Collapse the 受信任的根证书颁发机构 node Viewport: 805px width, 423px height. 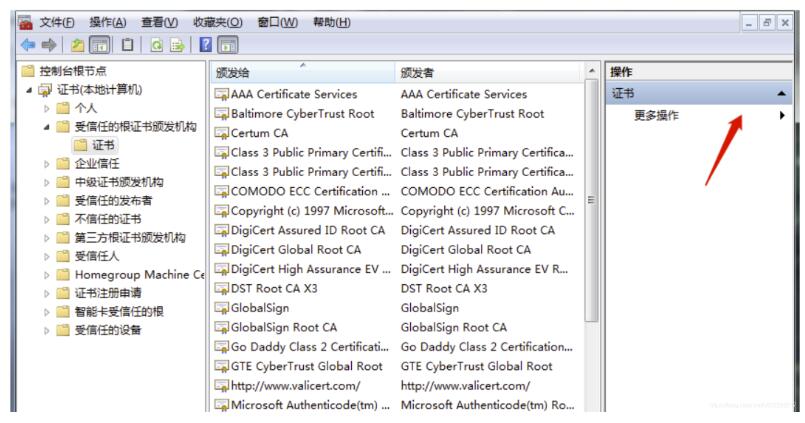pyautogui.click(x=47, y=127)
